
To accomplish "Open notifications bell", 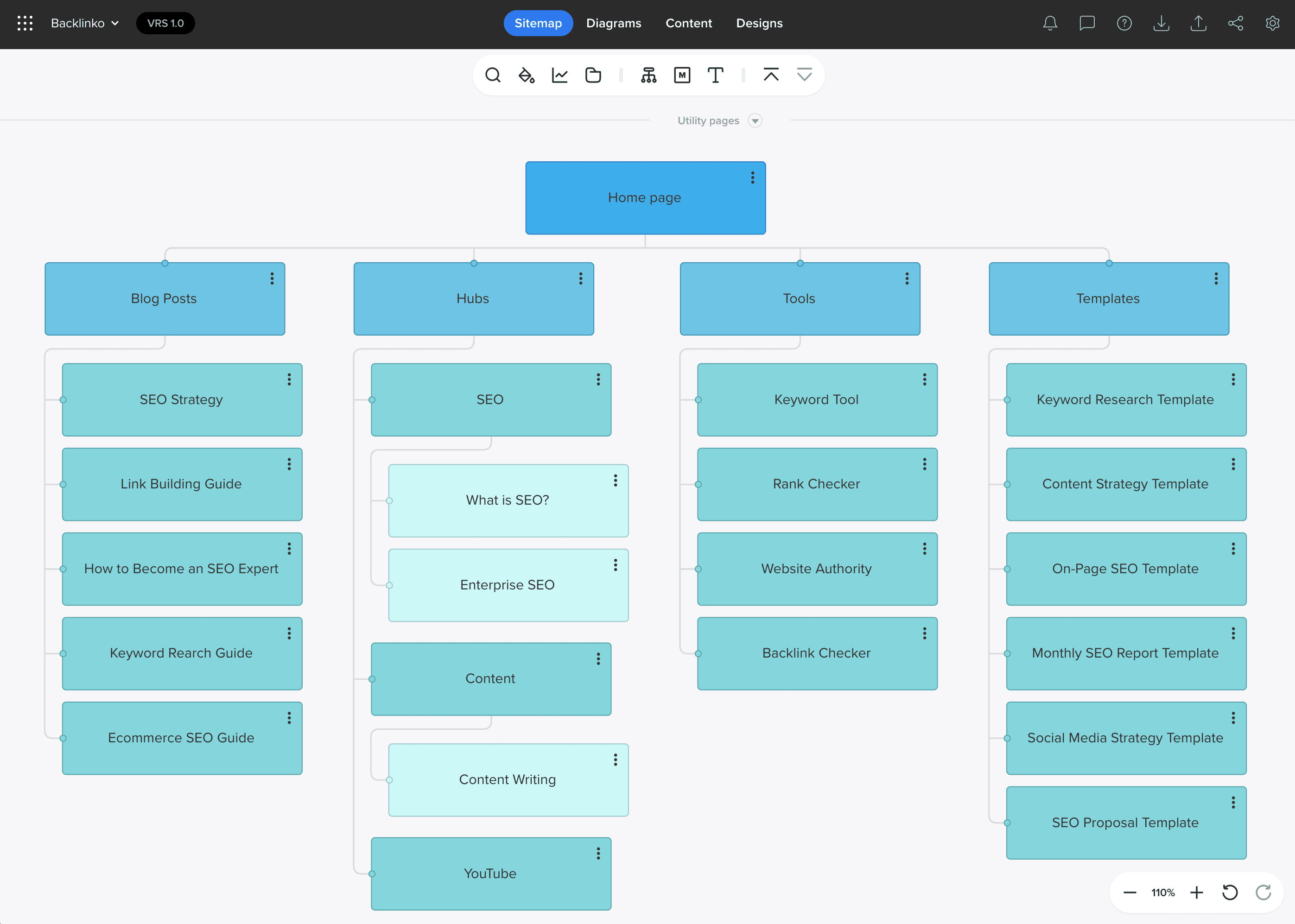I will click(1050, 23).
